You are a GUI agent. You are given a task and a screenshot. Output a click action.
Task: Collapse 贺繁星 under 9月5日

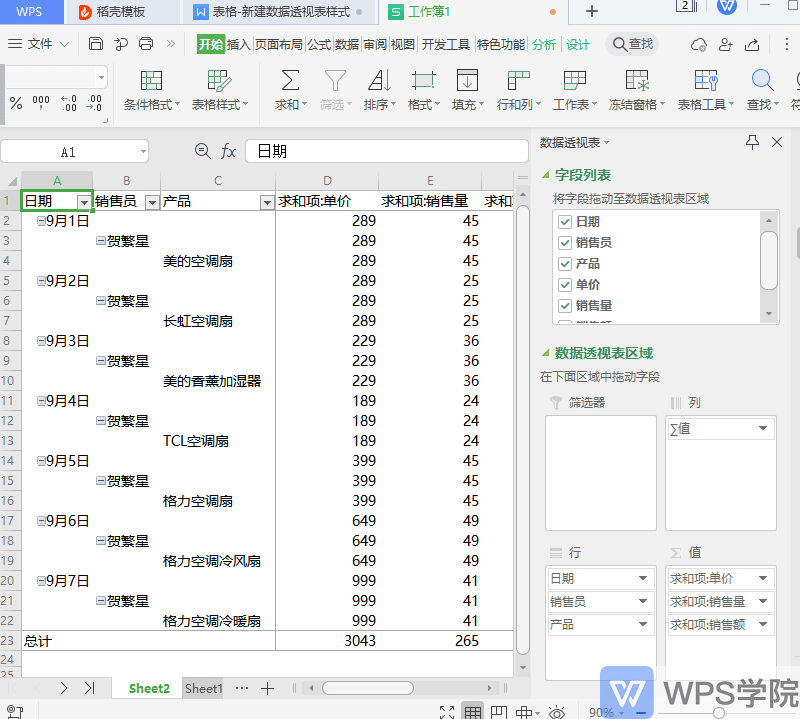(x=101, y=481)
